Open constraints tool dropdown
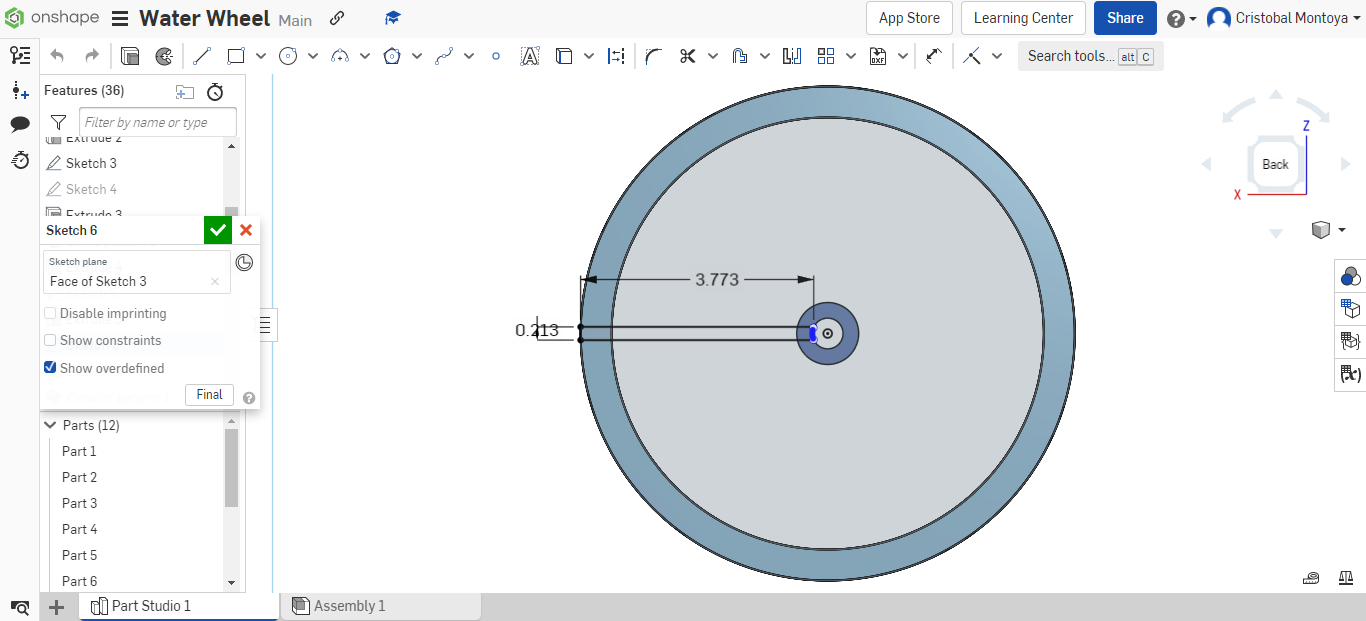 [x=997, y=56]
